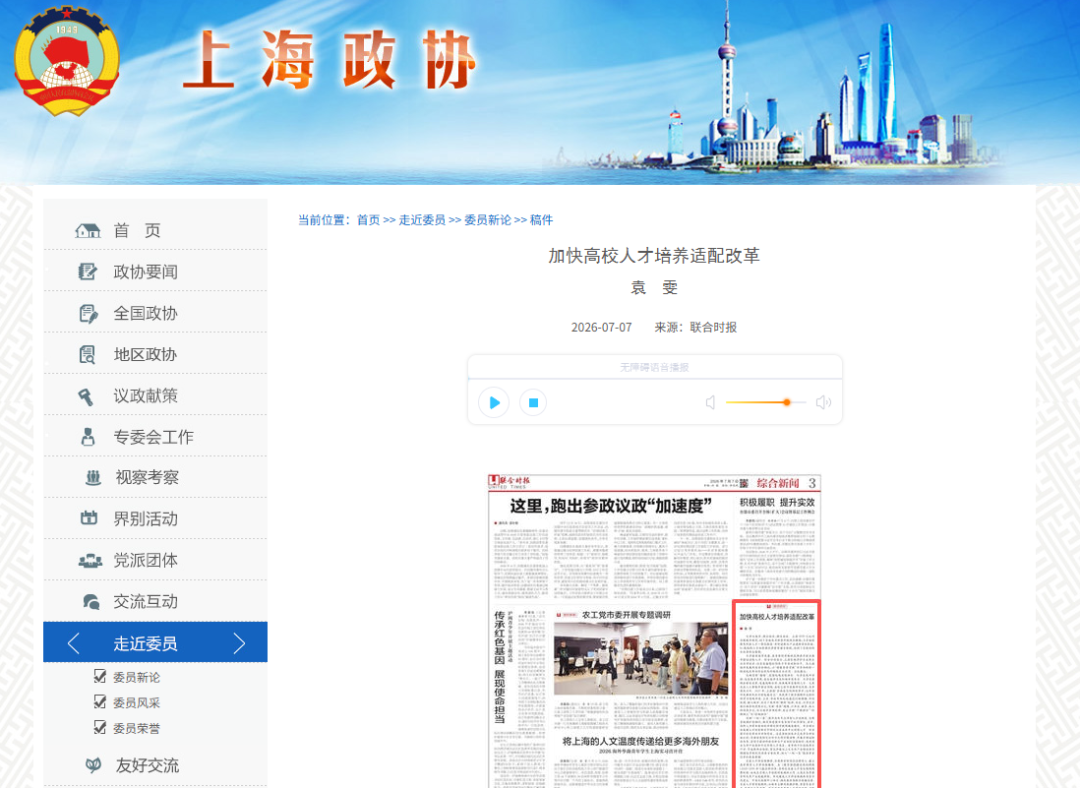The width and height of the screenshot is (1080, 788).
Task: Open the newspaper page image
Action: 654,630
